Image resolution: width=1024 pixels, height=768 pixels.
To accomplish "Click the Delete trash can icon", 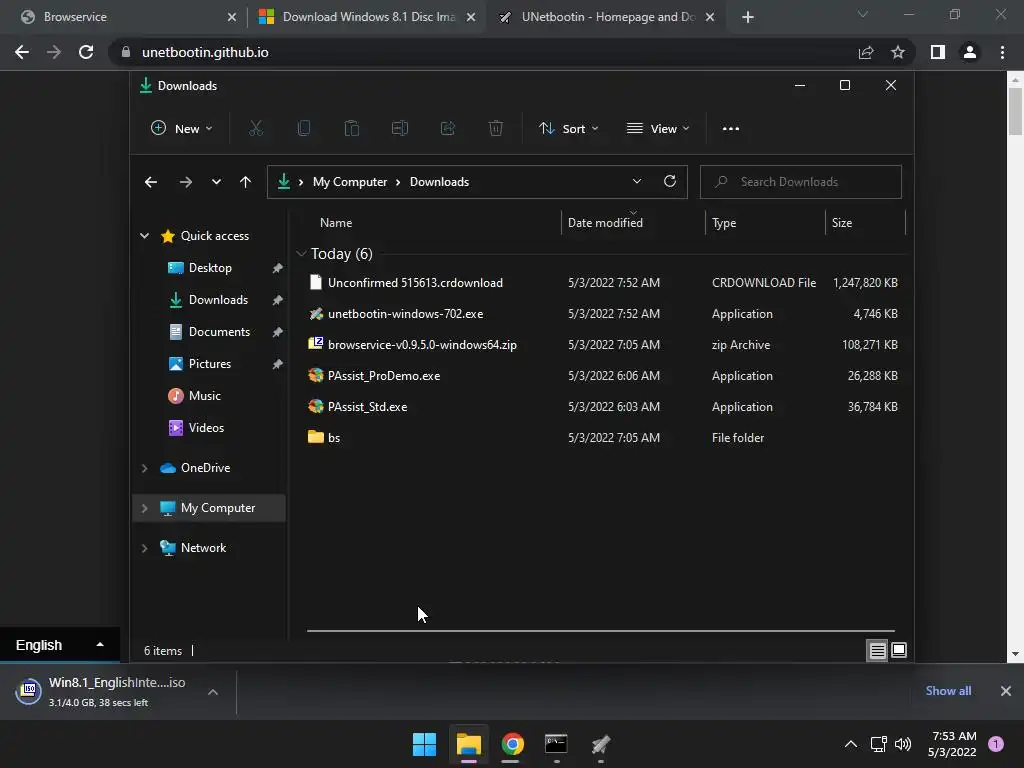I will 496,129.
